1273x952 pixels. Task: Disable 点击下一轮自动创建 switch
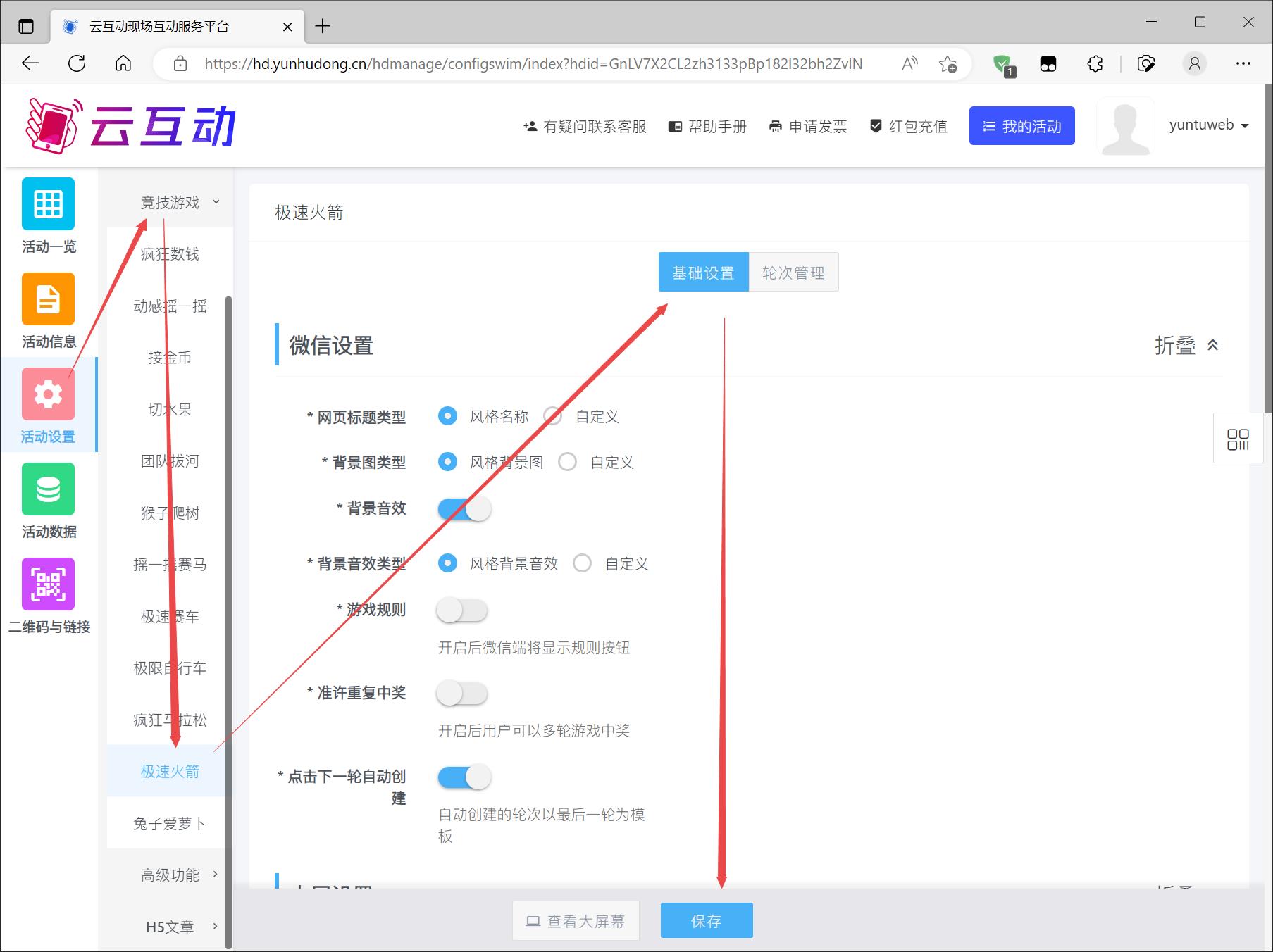coord(464,777)
